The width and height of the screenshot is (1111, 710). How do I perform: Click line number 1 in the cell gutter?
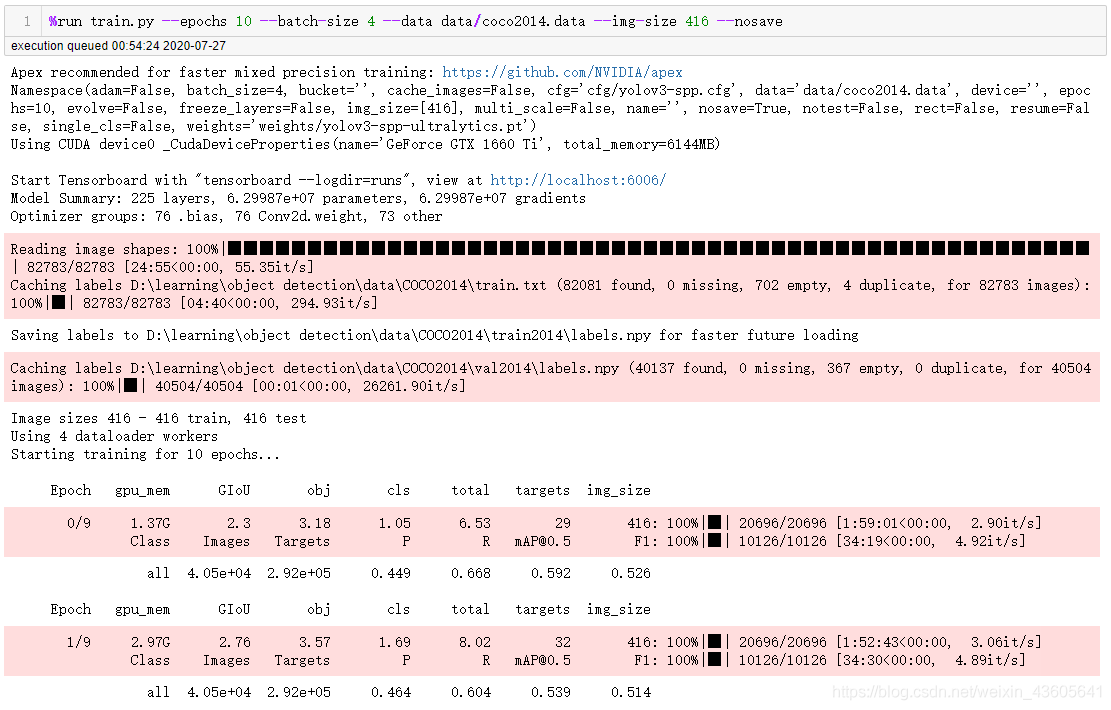[x=26, y=21]
